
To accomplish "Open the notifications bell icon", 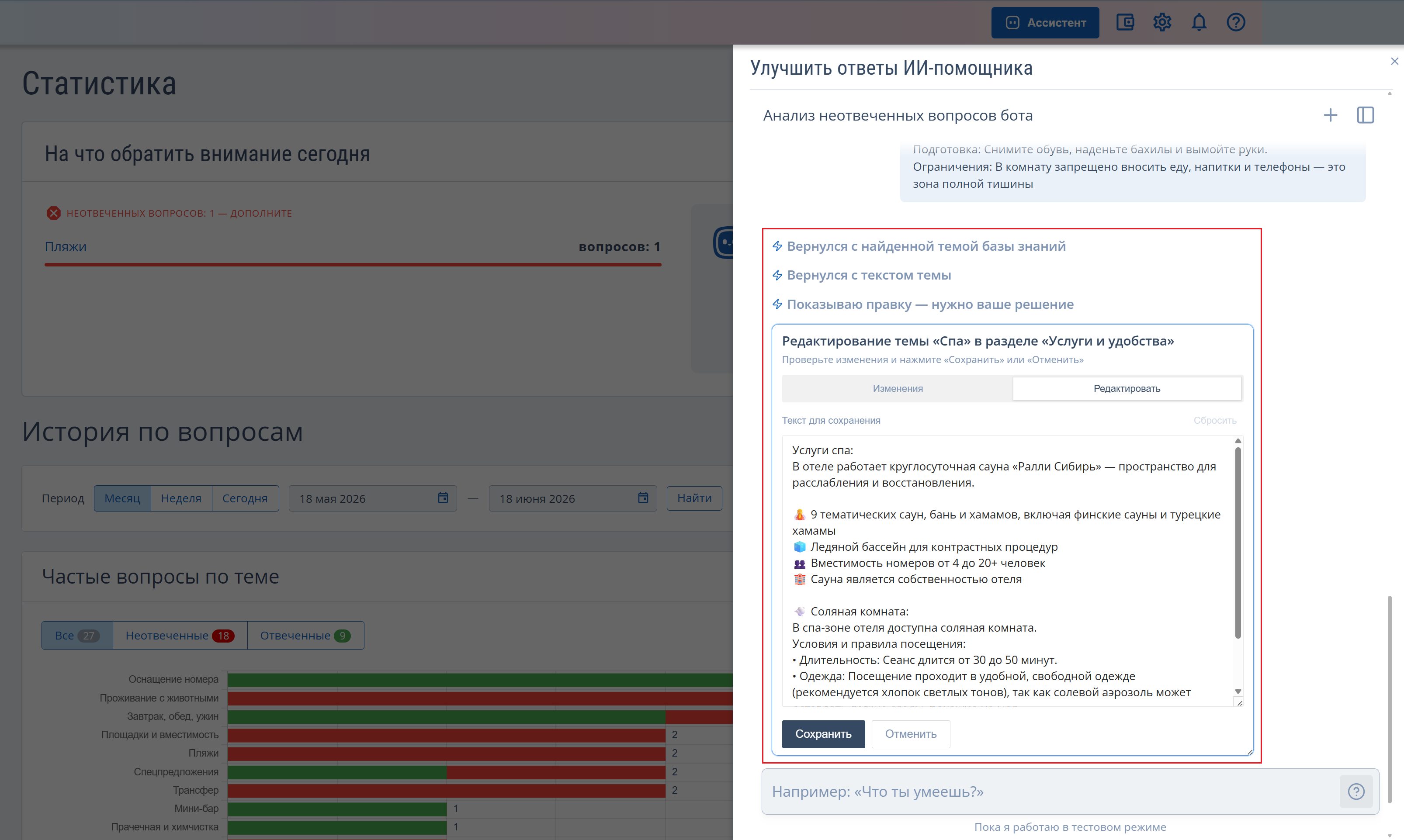I will pos(1199,23).
